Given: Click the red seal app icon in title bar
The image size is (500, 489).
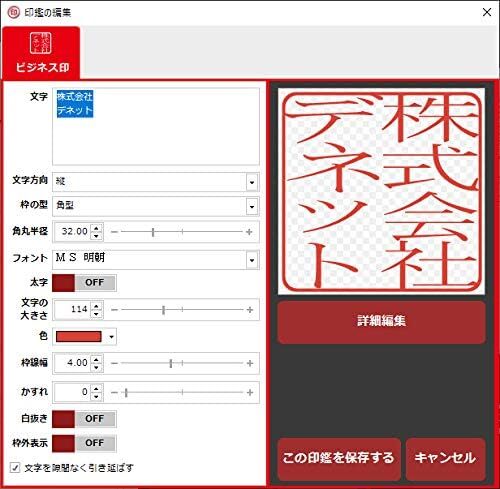Looking at the screenshot, I should (x=13, y=13).
